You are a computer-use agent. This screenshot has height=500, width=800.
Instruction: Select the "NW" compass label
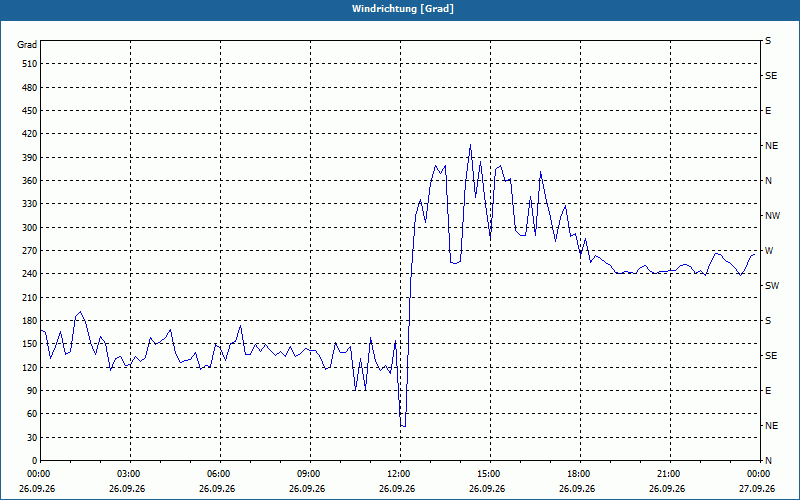tap(772, 216)
